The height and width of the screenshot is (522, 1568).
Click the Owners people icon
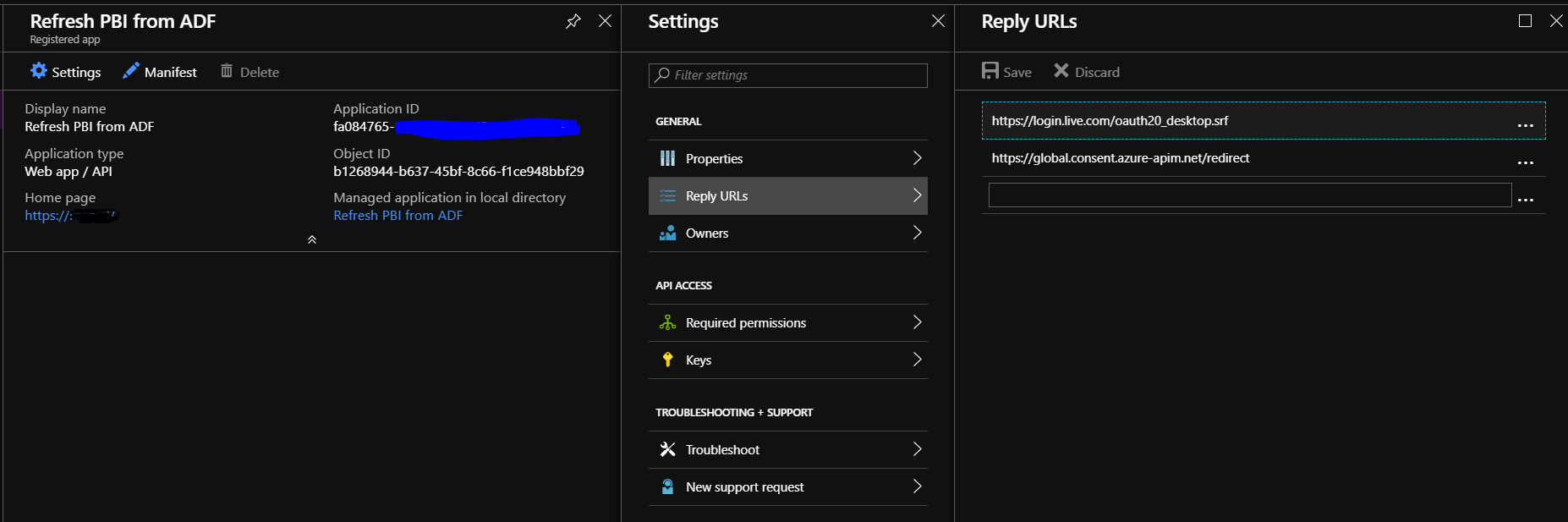point(667,233)
